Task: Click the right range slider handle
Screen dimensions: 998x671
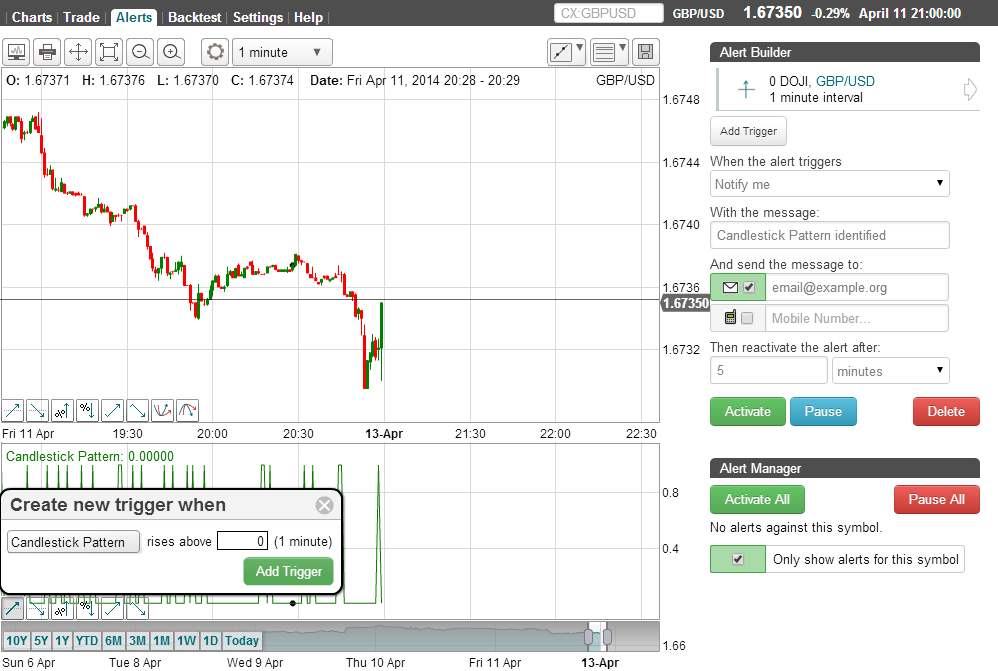Action: 607,636
